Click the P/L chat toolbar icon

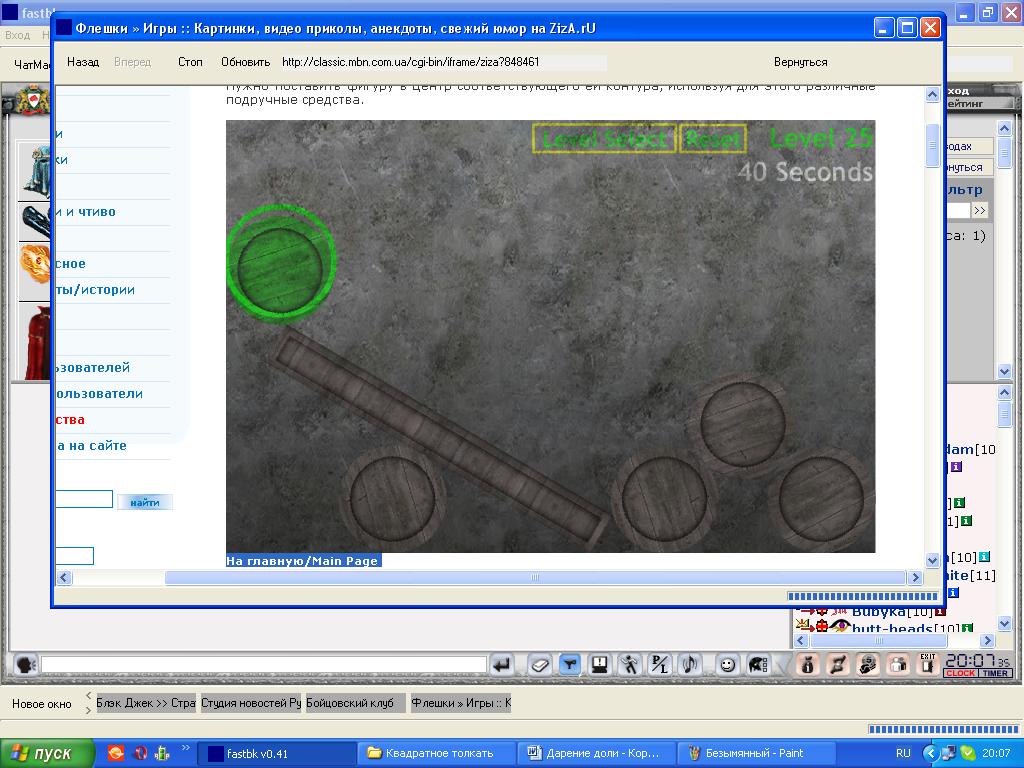[660, 665]
